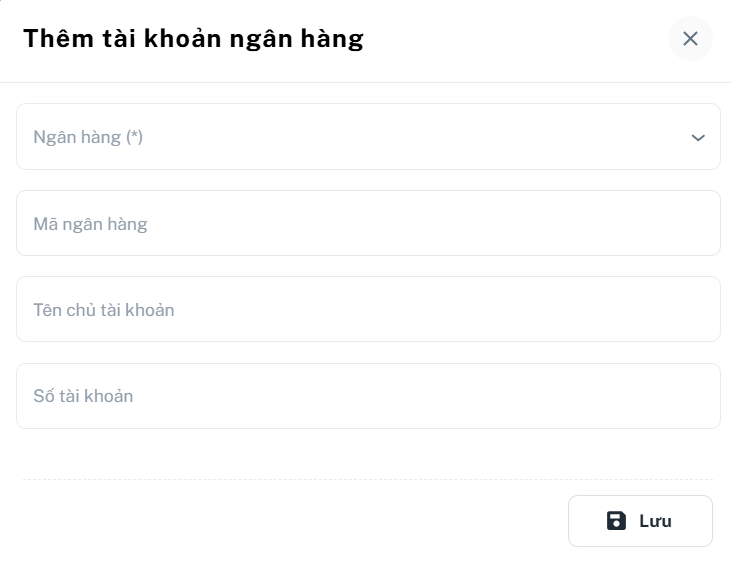Click the Lưu text label
This screenshot has height=562, width=731.
tap(655, 521)
